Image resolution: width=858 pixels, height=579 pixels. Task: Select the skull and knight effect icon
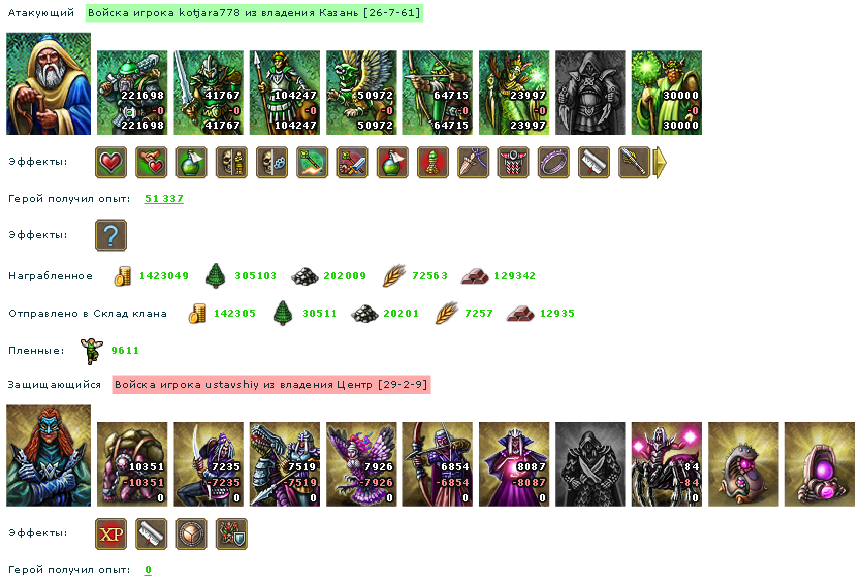231,162
